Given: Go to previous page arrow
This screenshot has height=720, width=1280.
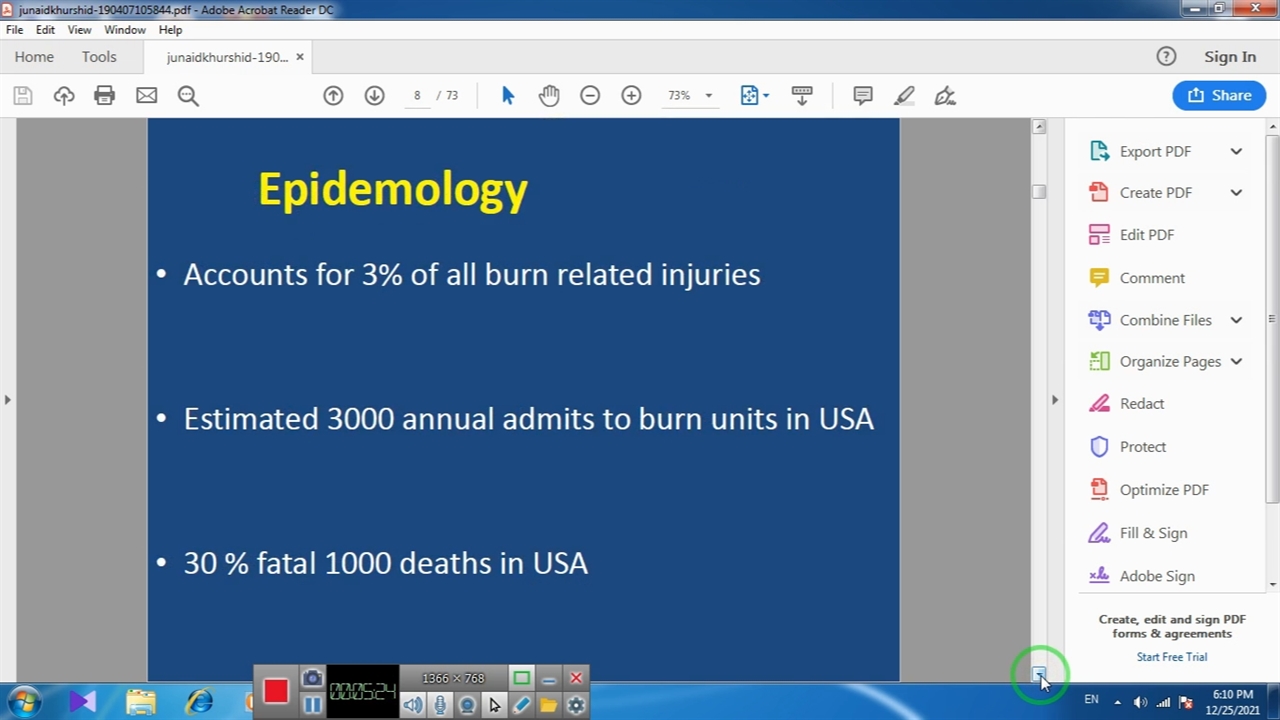Looking at the screenshot, I should point(333,96).
